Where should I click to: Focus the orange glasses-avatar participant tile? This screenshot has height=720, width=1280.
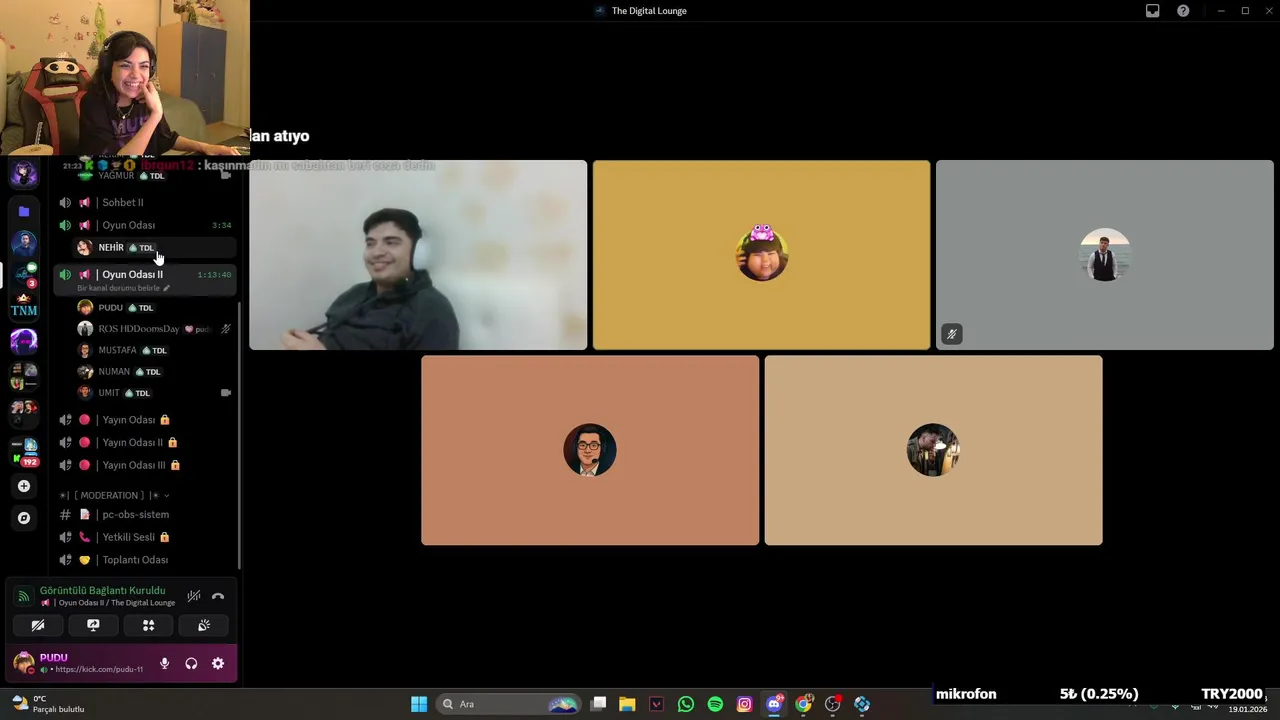click(x=590, y=450)
